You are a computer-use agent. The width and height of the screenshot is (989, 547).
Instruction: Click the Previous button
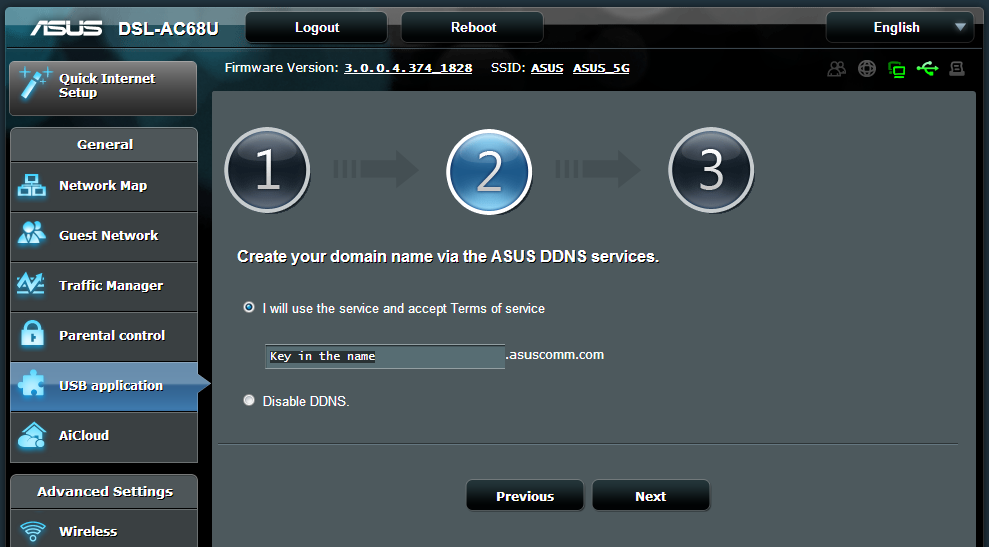(x=525, y=496)
